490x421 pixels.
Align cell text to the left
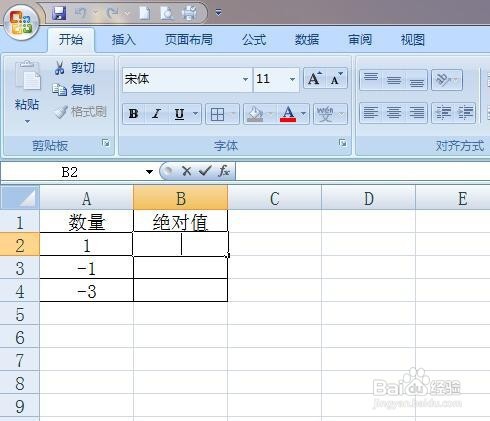click(371, 113)
